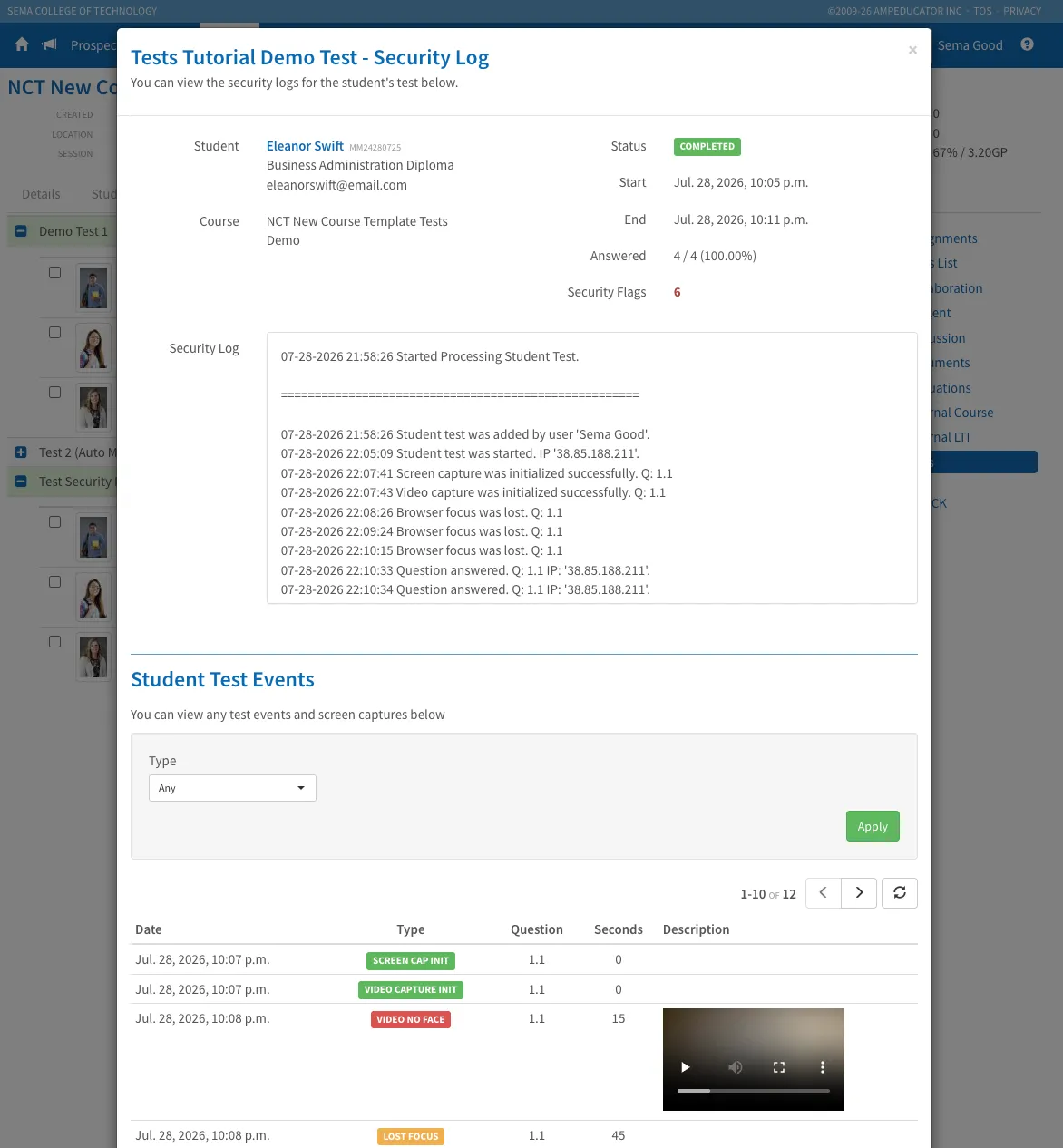Image resolution: width=1063 pixels, height=1148 pixels.
Task: Tick the man's checkbox under Test Security
Action: coord(55,521)
